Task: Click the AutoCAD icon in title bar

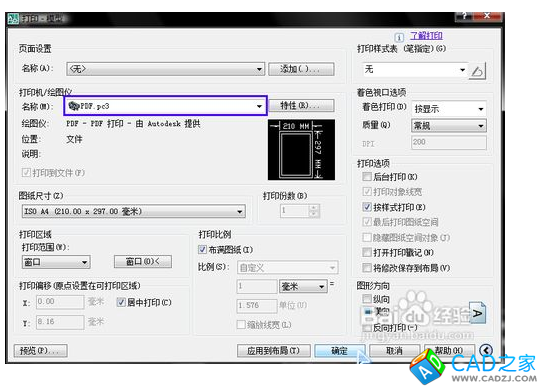Action: (13, 19)
